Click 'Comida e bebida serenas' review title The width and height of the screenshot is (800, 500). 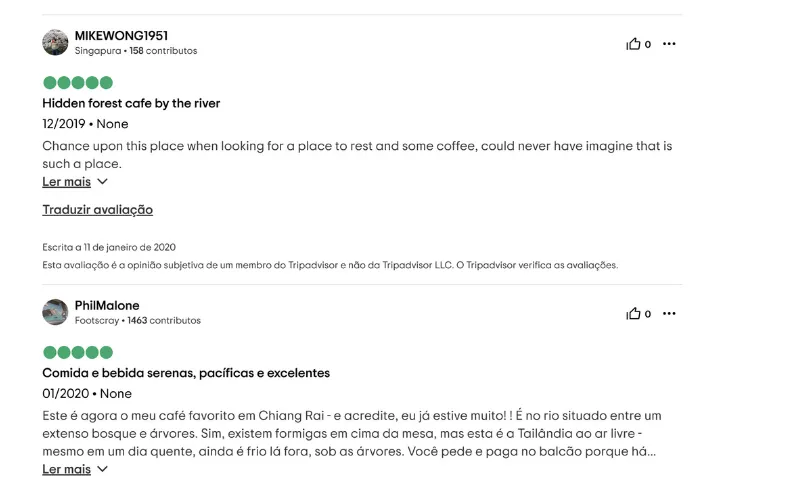(x=186, y=373)
